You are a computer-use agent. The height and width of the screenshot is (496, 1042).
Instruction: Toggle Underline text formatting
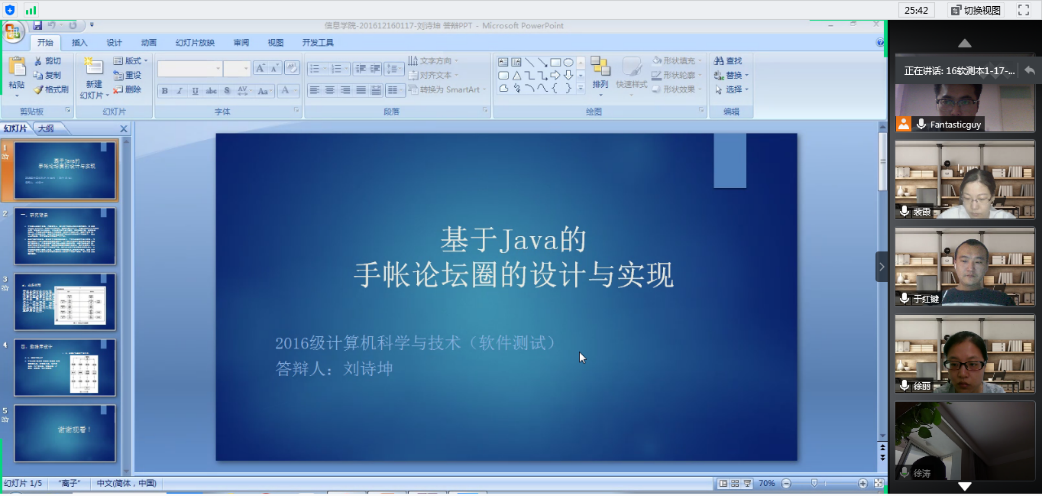pos(195,90)
